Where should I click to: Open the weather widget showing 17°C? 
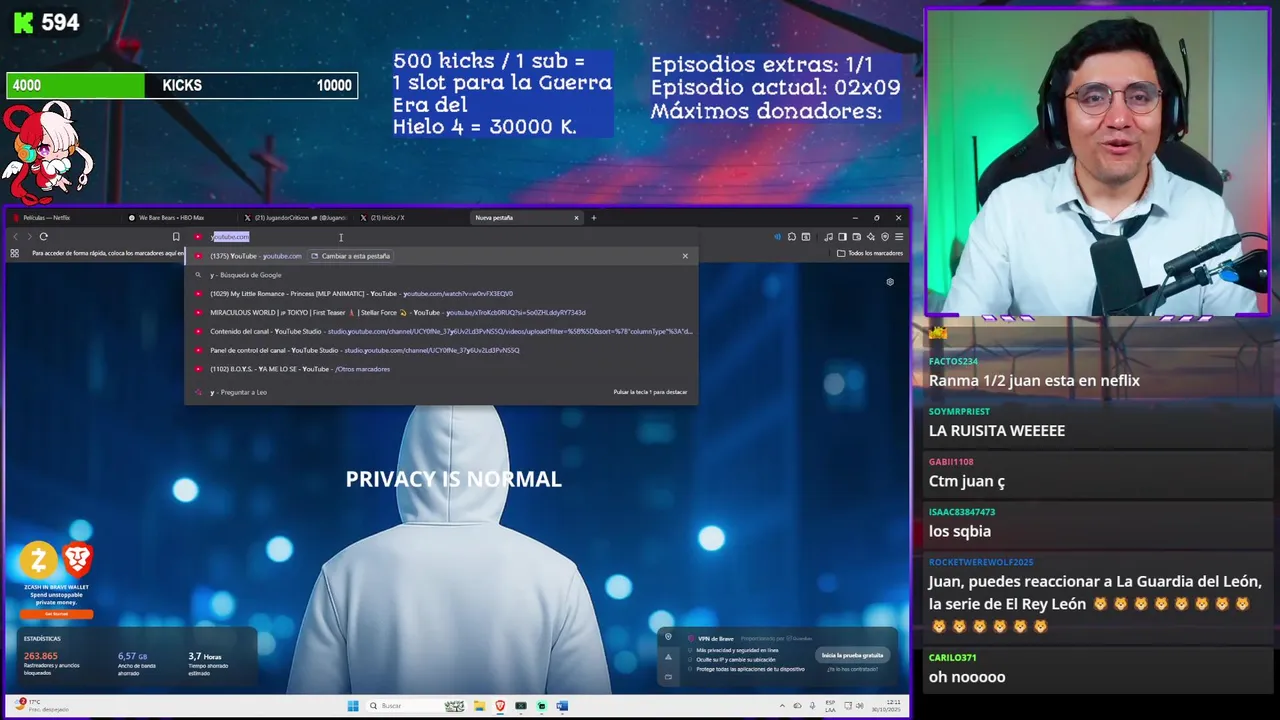40,706
